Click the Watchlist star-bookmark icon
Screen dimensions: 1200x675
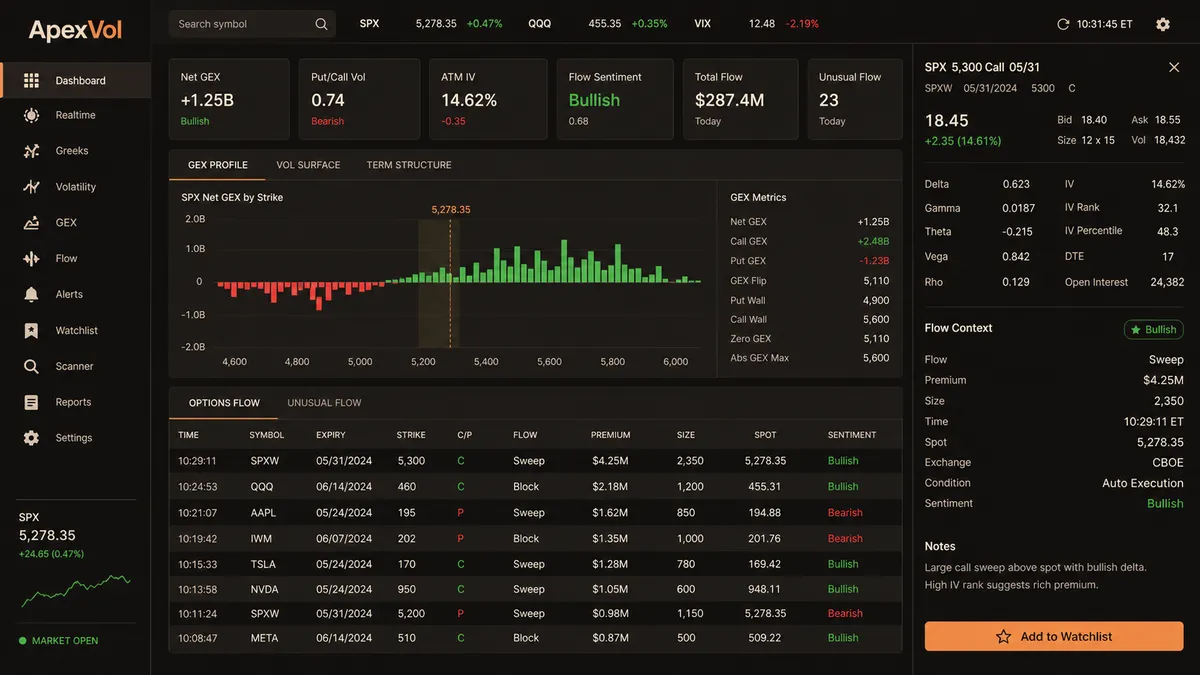coord(31,330)
